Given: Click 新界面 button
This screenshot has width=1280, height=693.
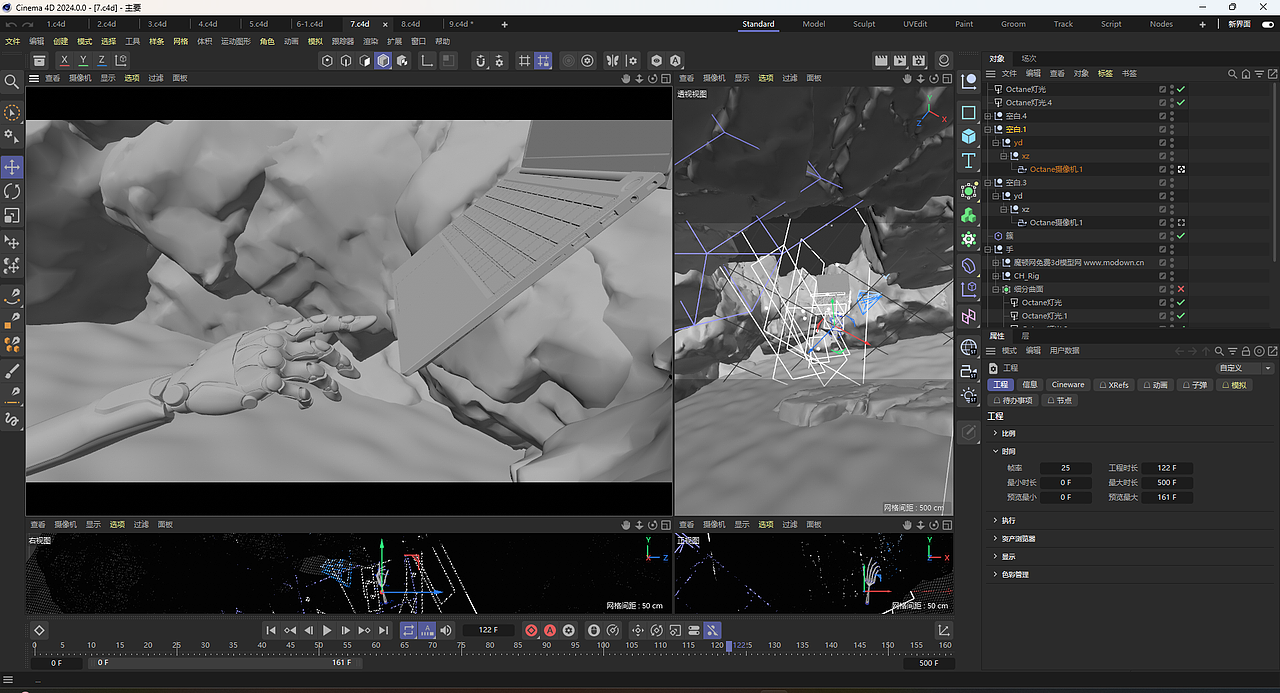Looking at the screenshot, I should point(1239,24).
